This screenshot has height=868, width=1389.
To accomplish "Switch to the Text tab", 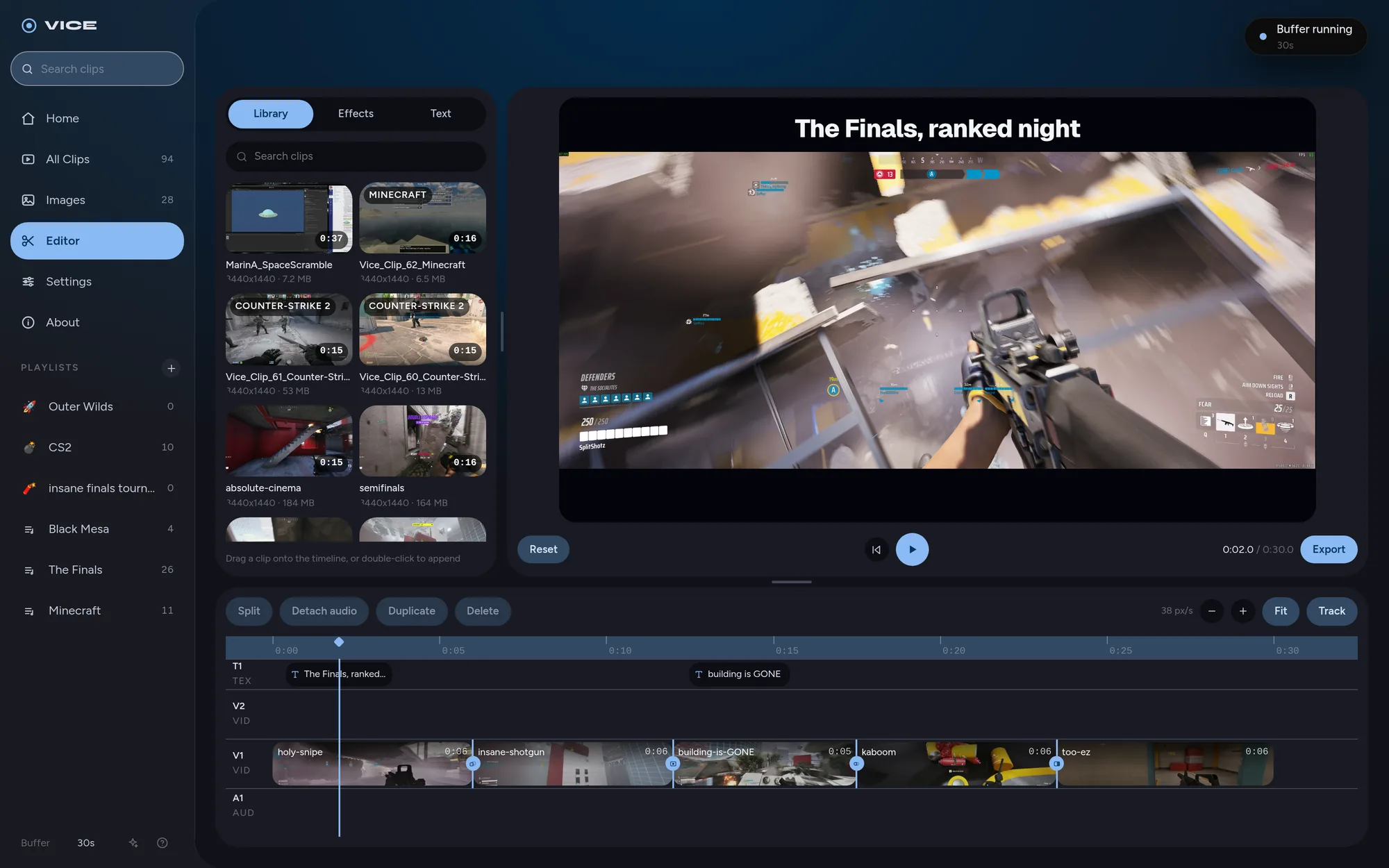I will click(440, 114).
